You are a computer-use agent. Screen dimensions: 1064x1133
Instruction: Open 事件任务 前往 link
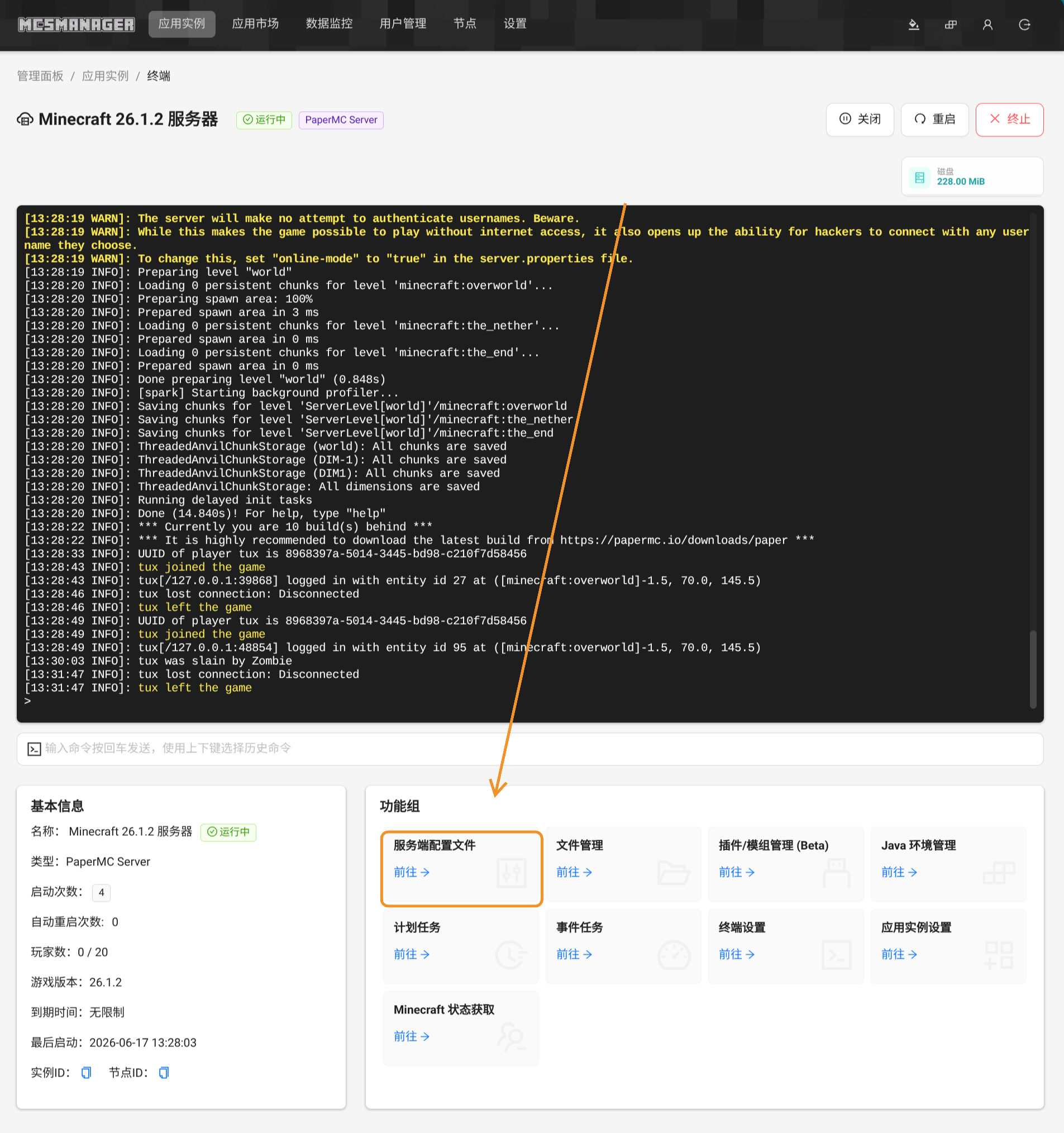point(574,954)
